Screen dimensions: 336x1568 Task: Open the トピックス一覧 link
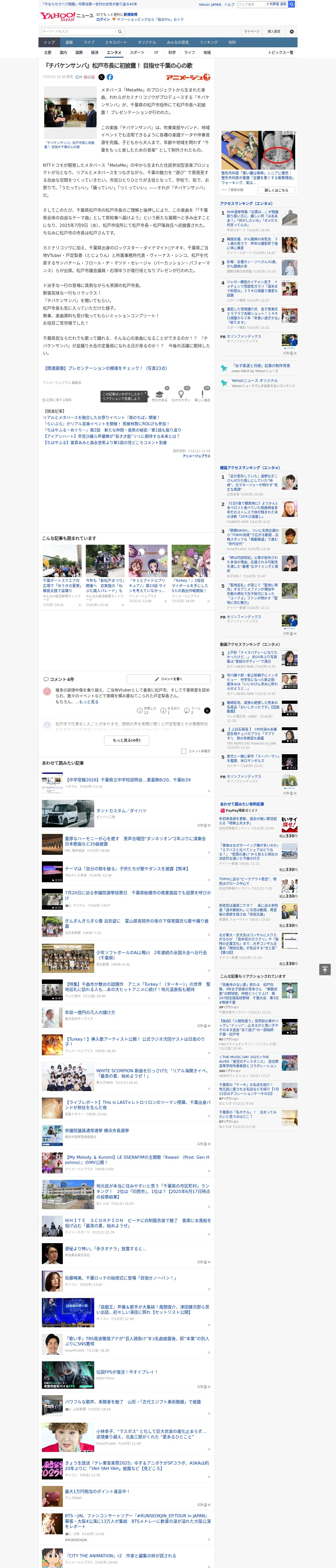pyautogui.click(x=281, y=52)
